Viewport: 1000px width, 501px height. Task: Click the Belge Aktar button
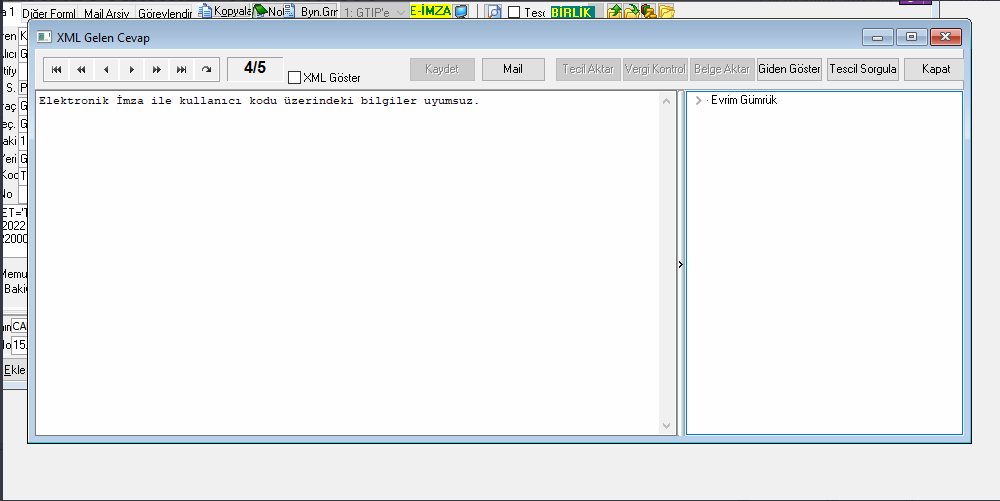click(722, 69)
